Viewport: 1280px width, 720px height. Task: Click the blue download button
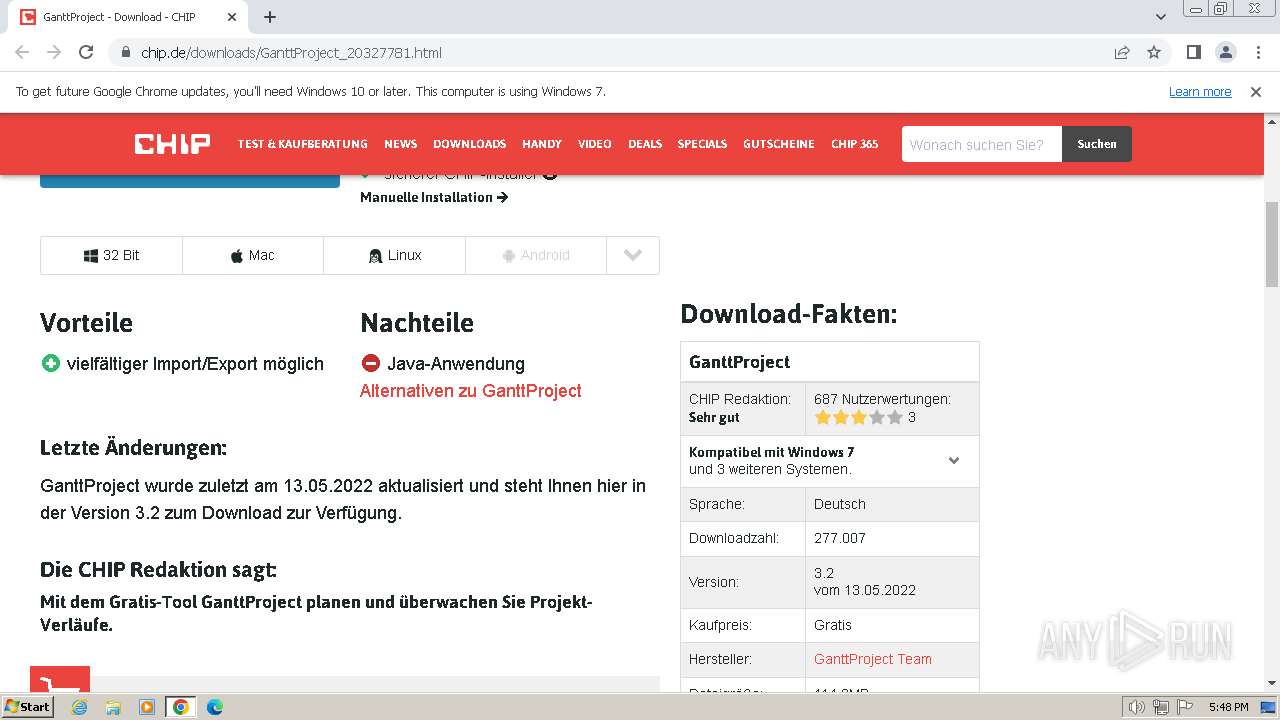coord(190,180)
